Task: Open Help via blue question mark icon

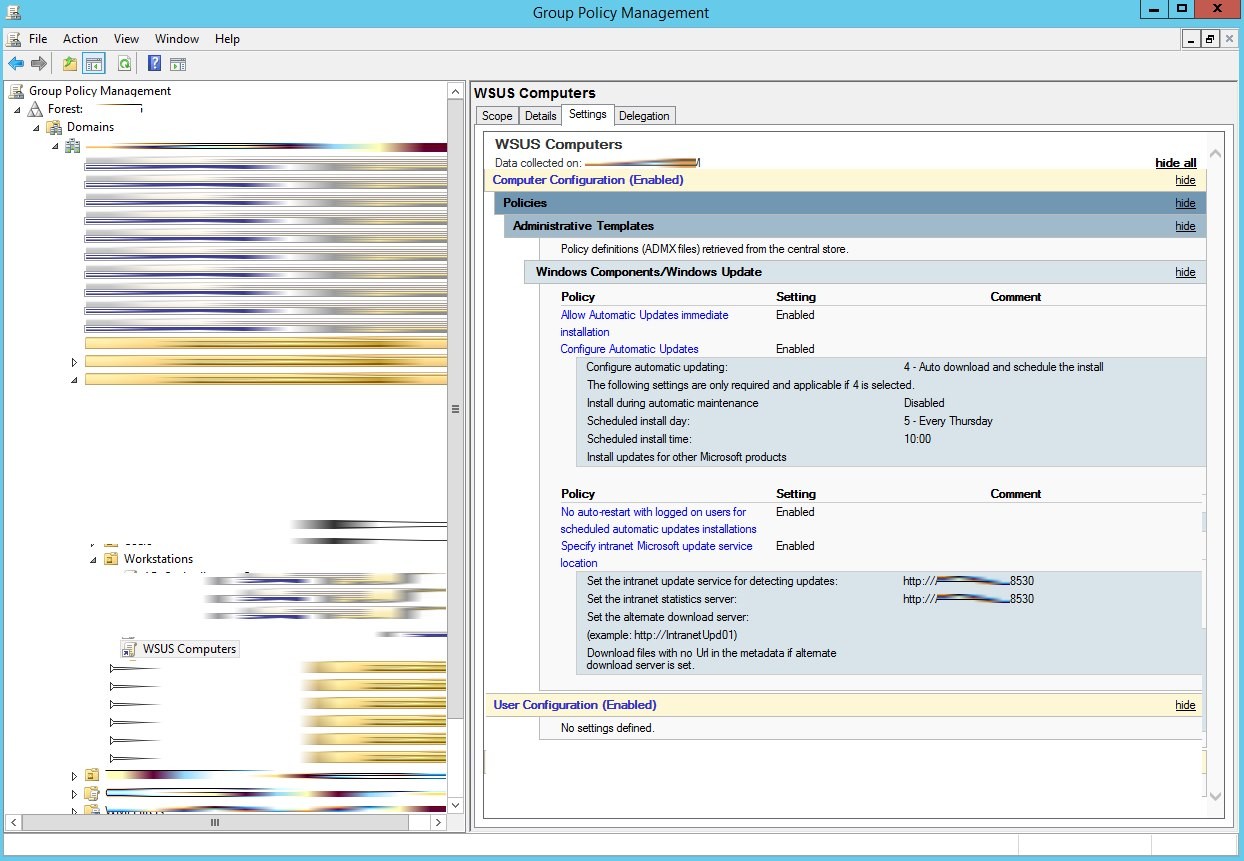Action: pyautogui.click(x=155, y=64)
